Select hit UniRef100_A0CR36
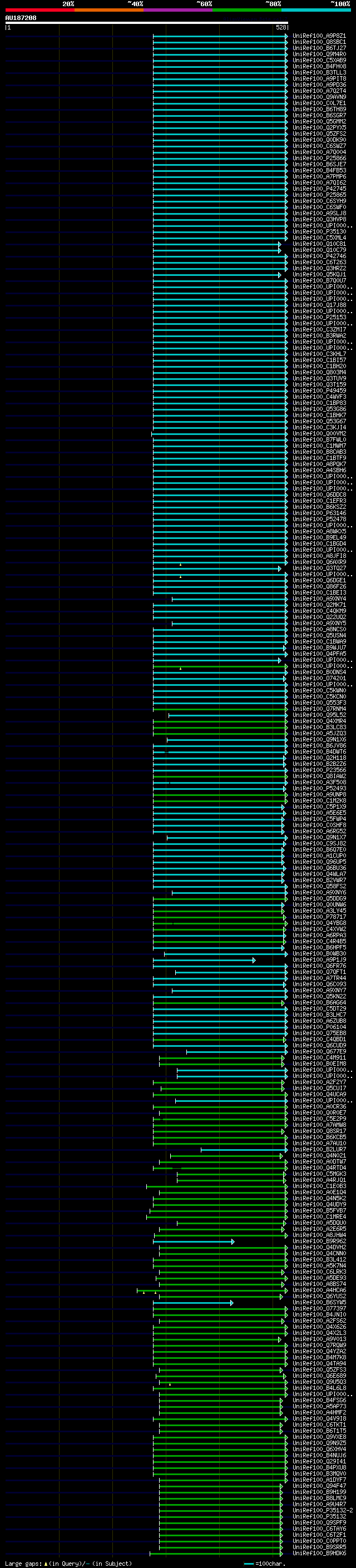This screenshot has width=356, height=1568. [319, 1107]
